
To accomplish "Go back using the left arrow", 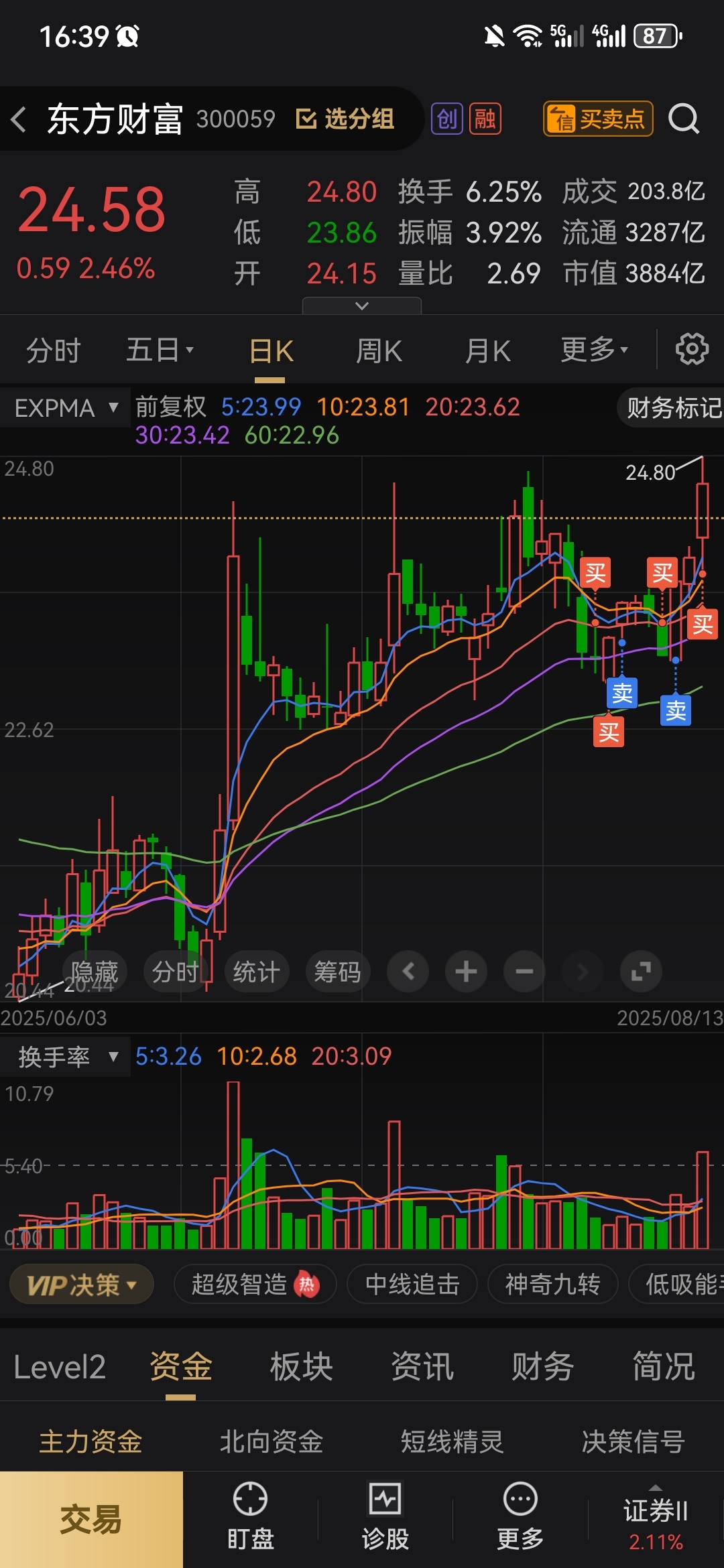I will pos(19,119).
